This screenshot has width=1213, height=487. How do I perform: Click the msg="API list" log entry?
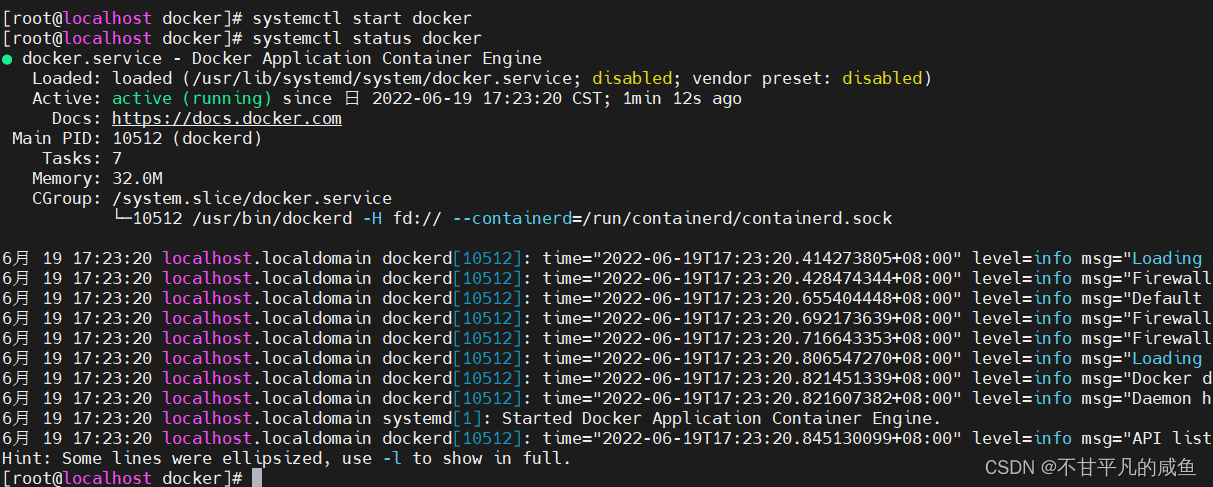(1146, 438)
